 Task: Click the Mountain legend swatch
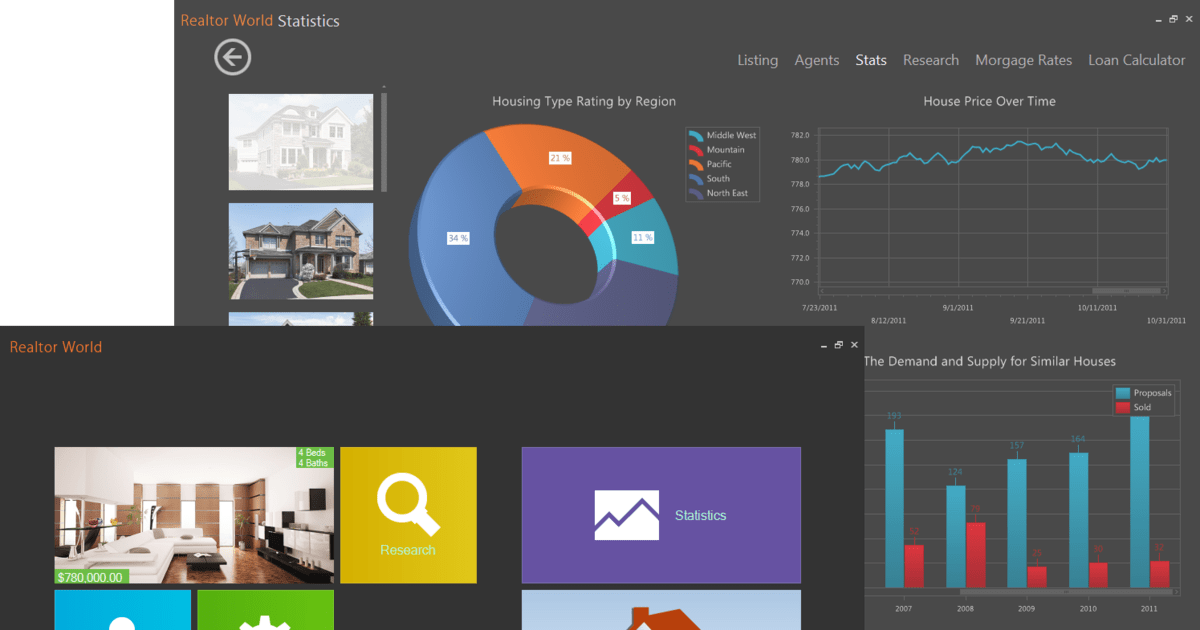(696, 150)
